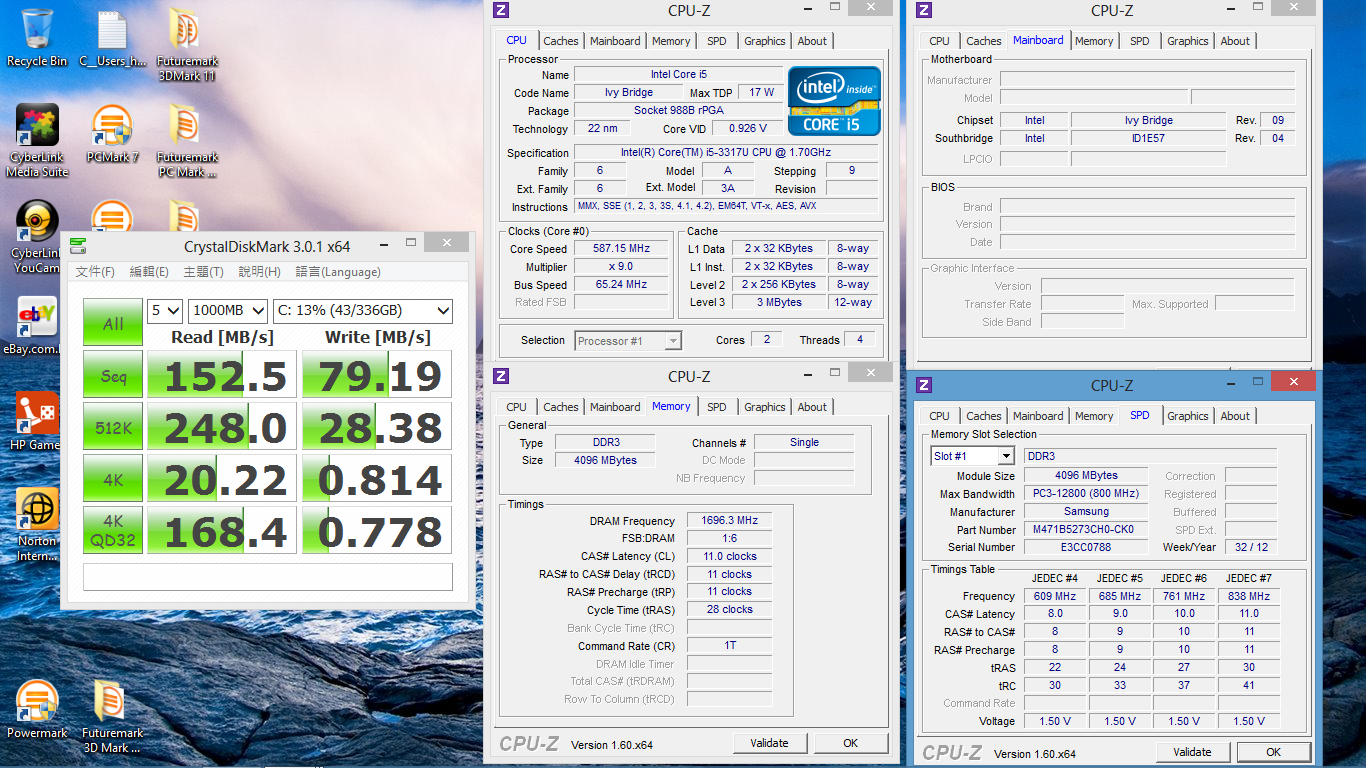Open the 語言(Language) menu in CrystalDiskMark

(338, 272)
